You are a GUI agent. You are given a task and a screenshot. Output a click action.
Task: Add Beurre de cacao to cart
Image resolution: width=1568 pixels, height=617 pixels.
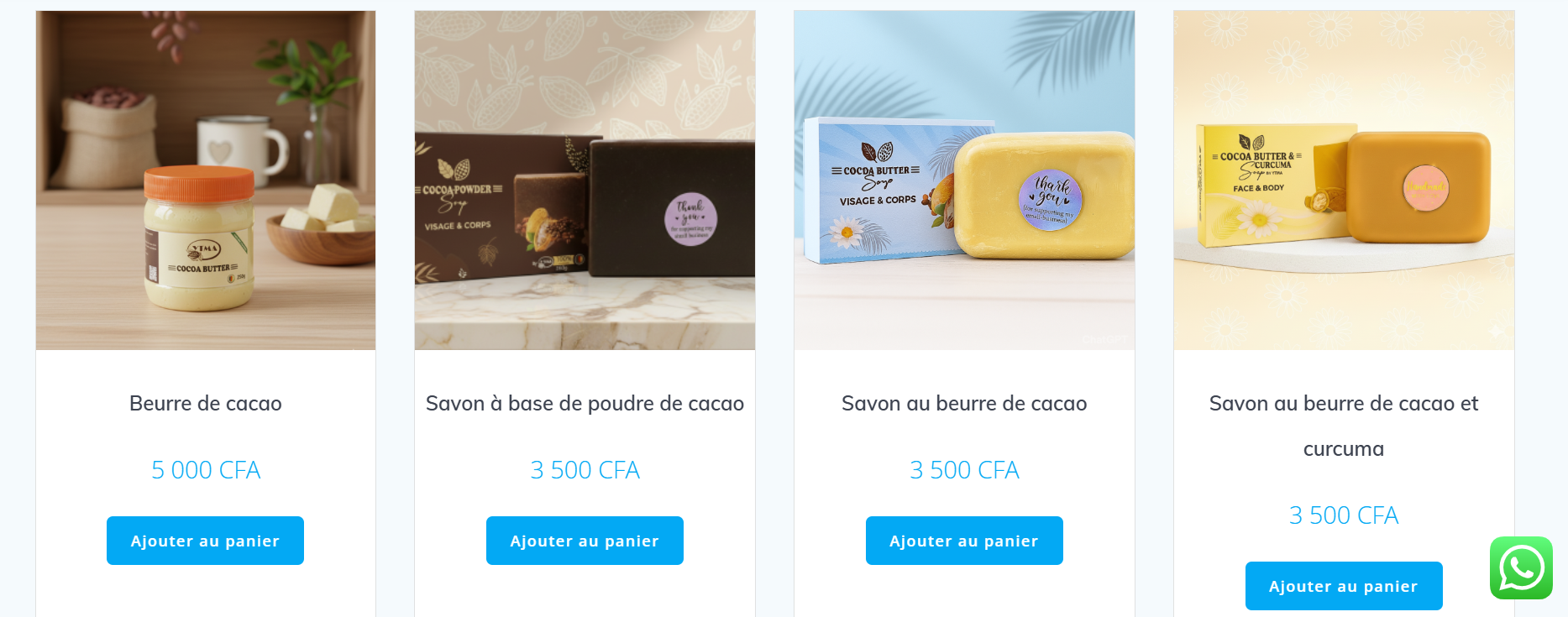pyautogui.click(x=205, y=541)
